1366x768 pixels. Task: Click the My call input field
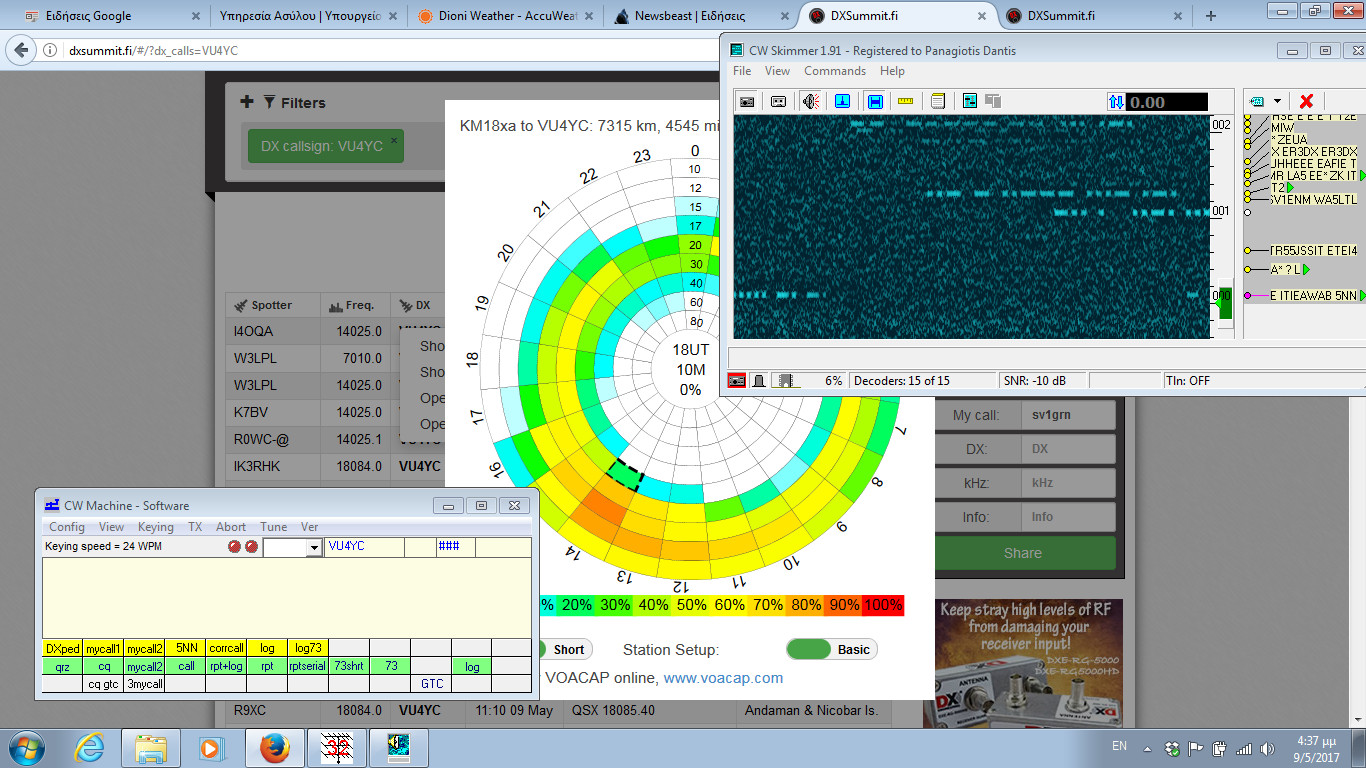1067,415
